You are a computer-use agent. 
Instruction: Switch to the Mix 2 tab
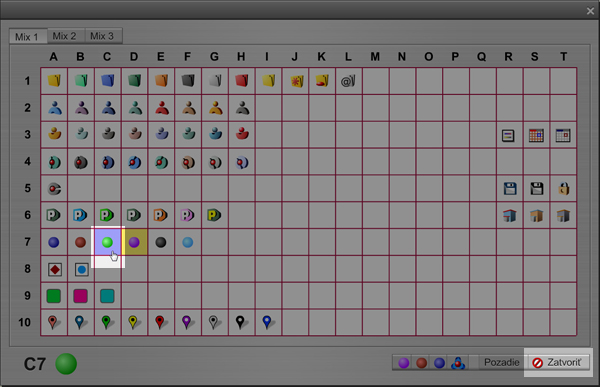pyautogui.click(x=64, y=36)
